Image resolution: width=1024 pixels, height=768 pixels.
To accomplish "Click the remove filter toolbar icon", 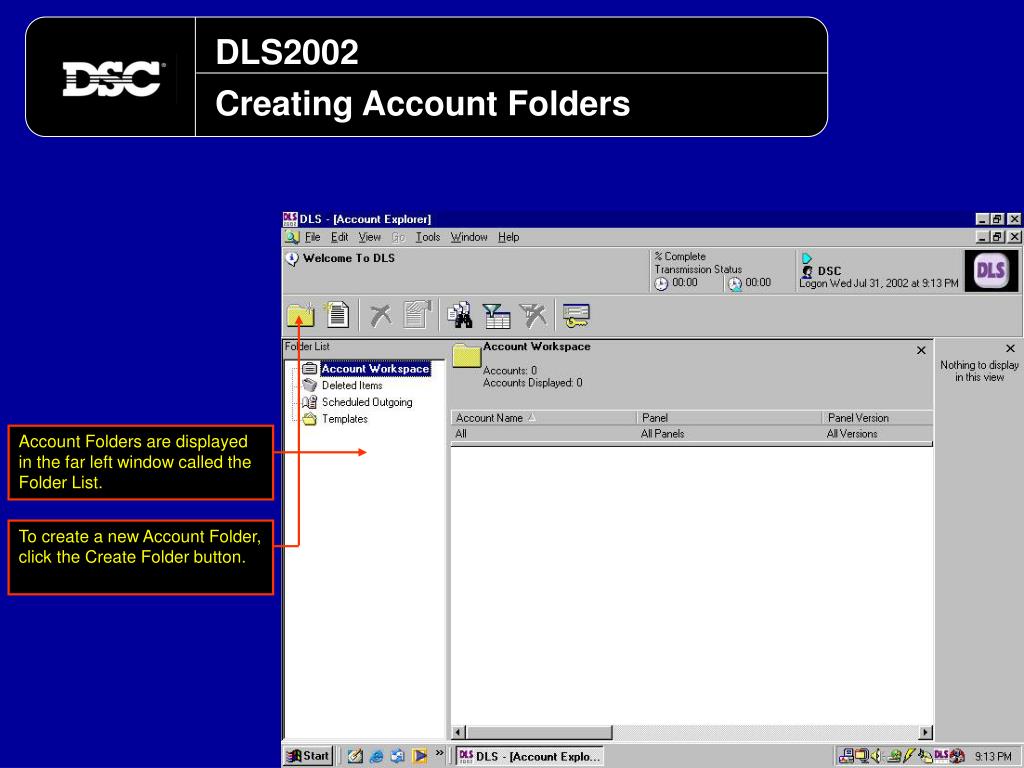I will point(534,315).
